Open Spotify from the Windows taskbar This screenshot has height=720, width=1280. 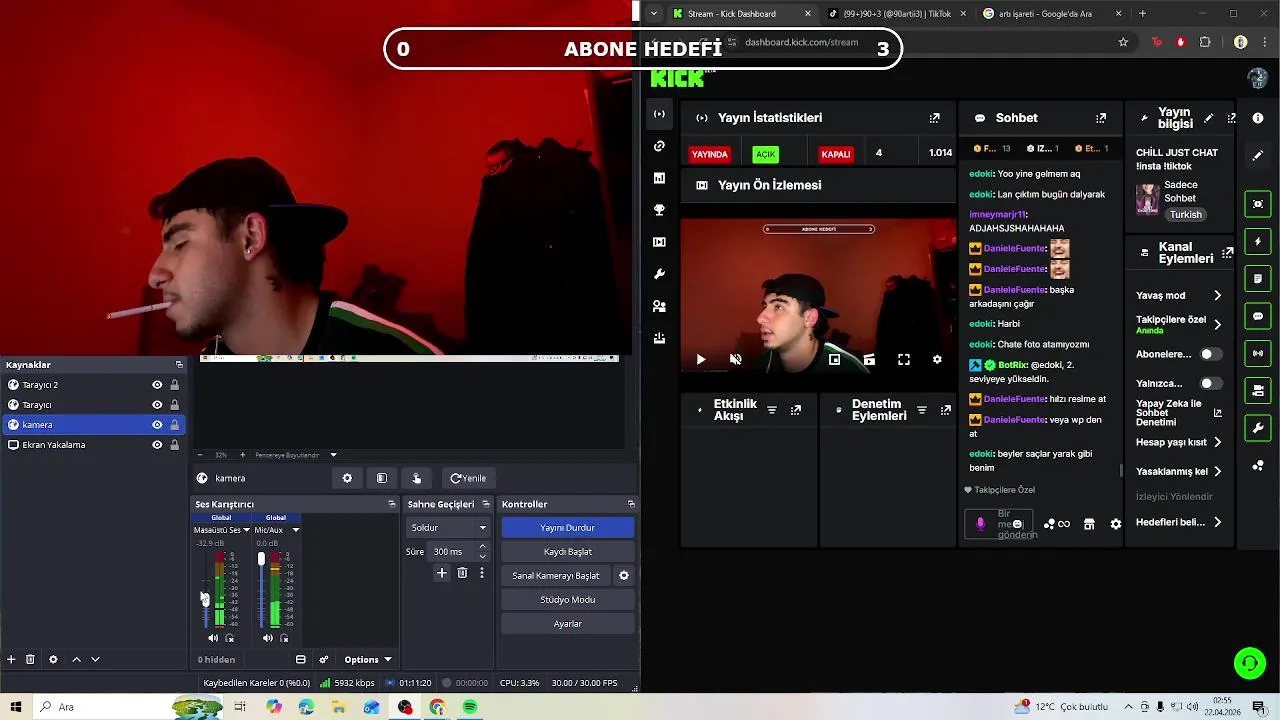[x=470, y=707]
